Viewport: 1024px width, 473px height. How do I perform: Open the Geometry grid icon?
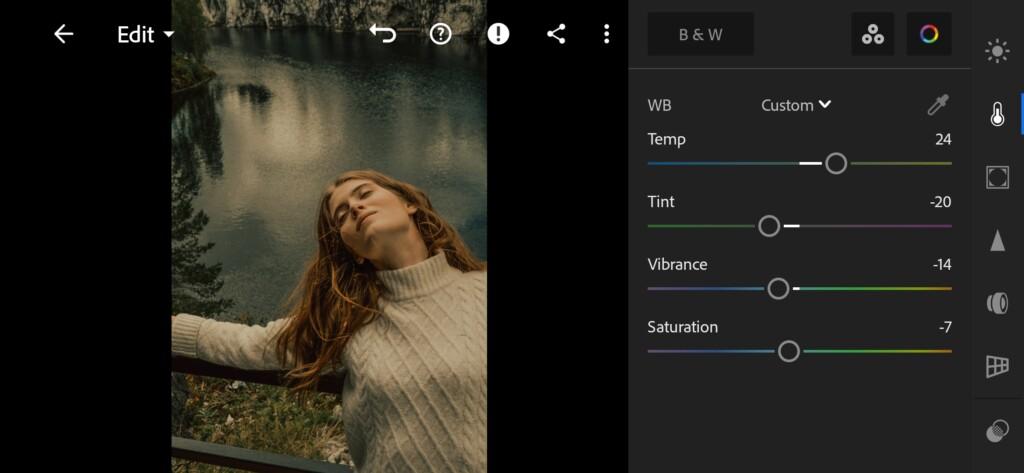pos(997,367)
